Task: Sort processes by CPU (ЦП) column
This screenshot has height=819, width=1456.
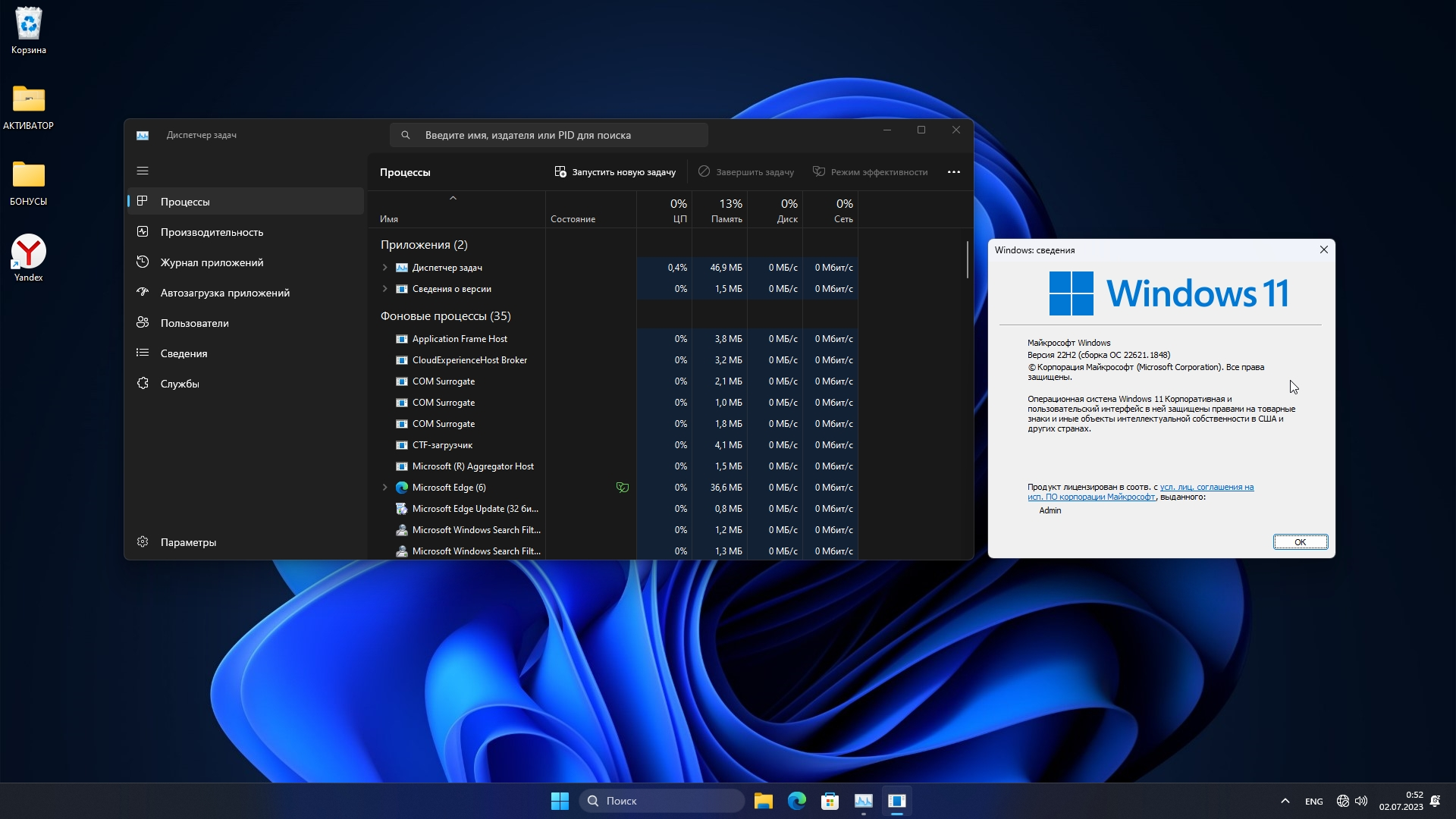Action: (x=678, y=211)
